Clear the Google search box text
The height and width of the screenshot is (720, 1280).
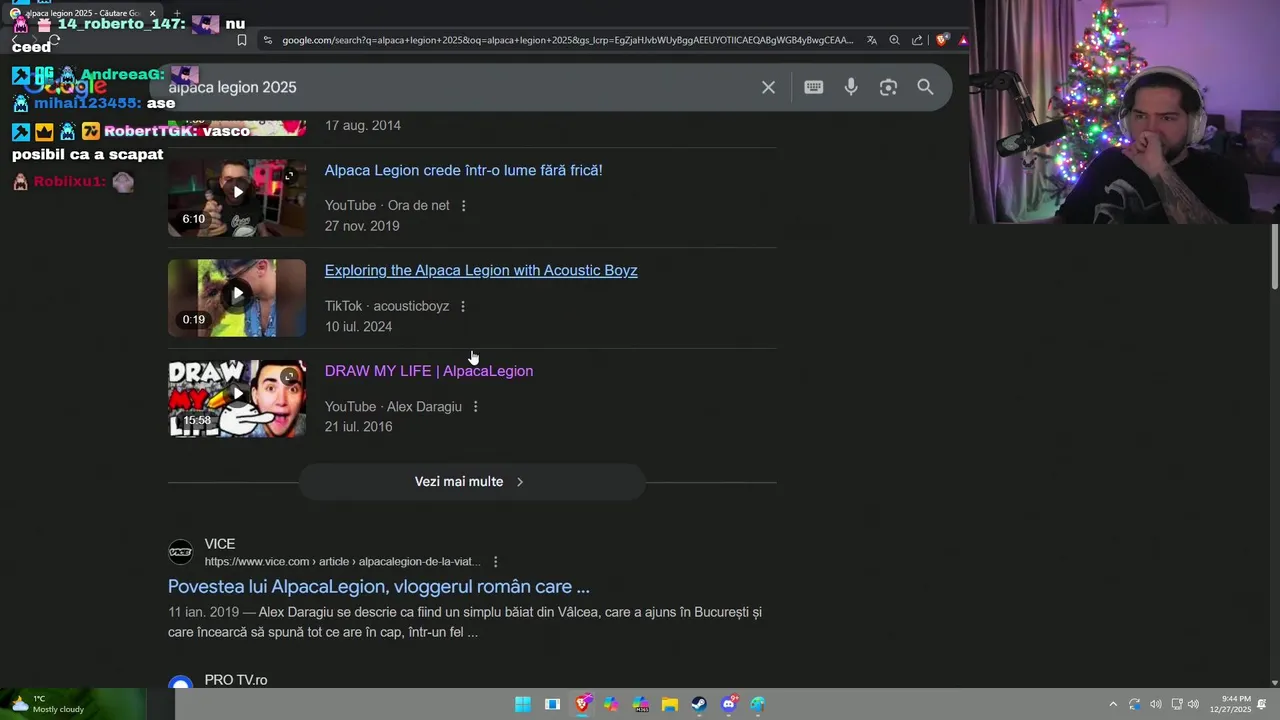[768, 87]
